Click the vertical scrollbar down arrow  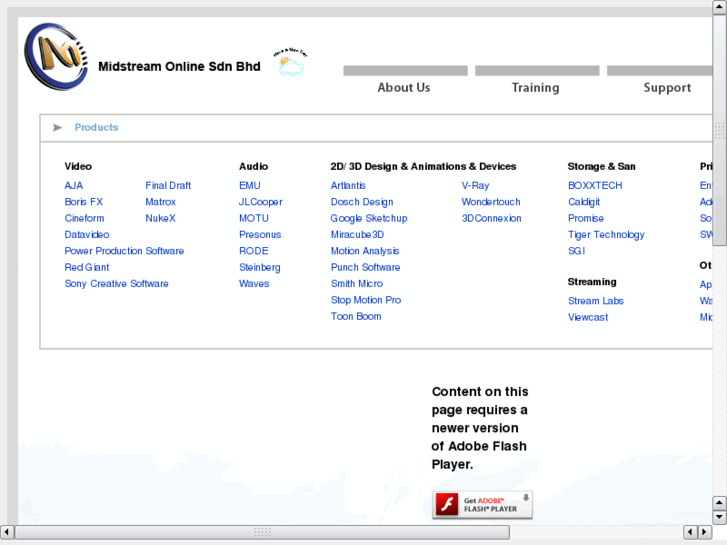point(719,516)
